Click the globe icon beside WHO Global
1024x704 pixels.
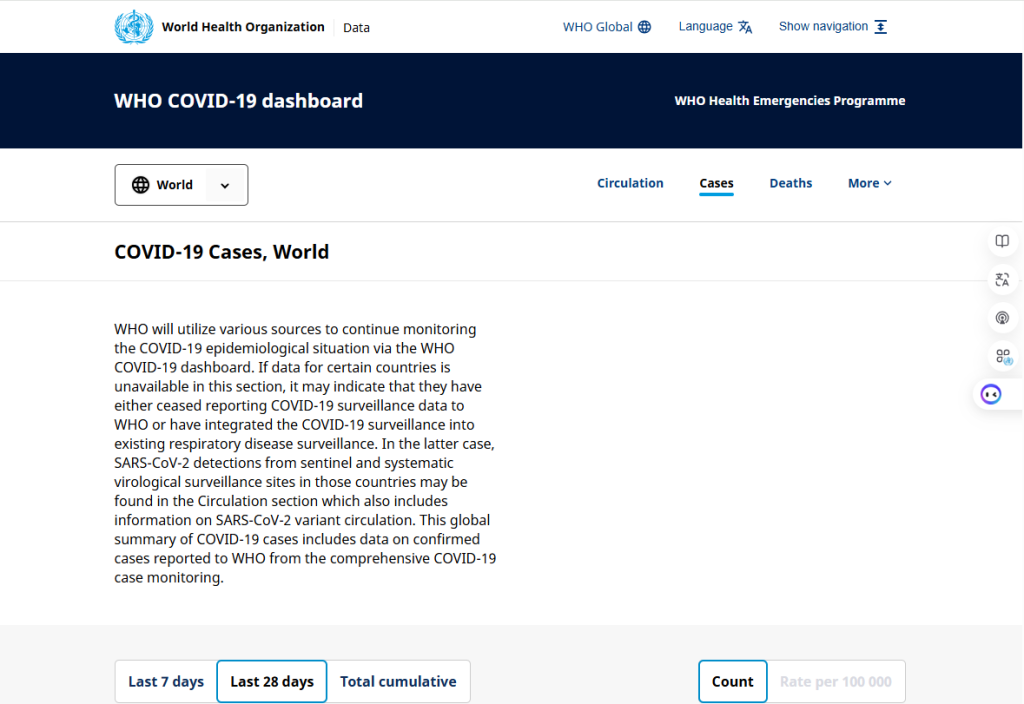click(645, 27)
